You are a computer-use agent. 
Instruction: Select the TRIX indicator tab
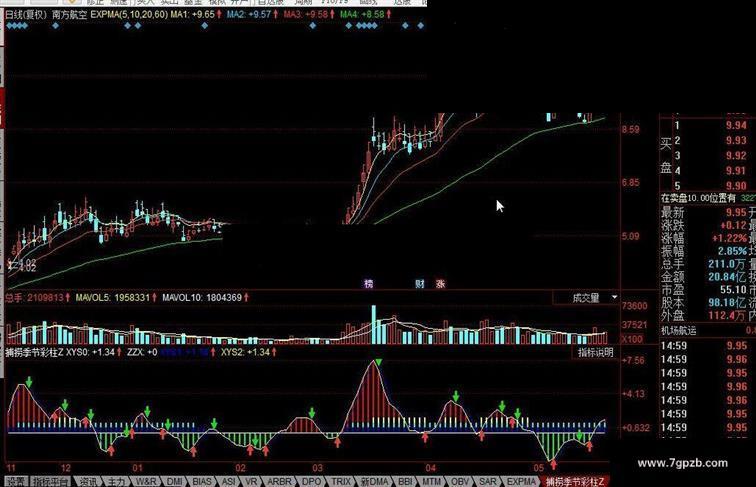[x=341, y=481]
